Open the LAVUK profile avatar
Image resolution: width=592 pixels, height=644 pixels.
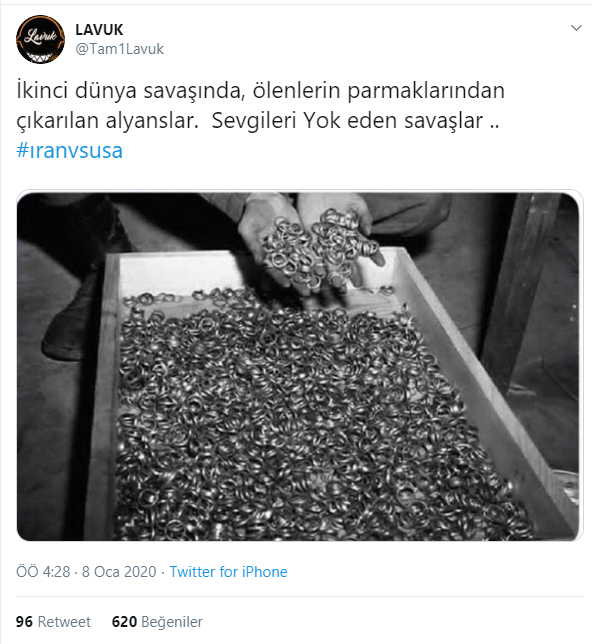pyautogui.click(x=40, y=39)
